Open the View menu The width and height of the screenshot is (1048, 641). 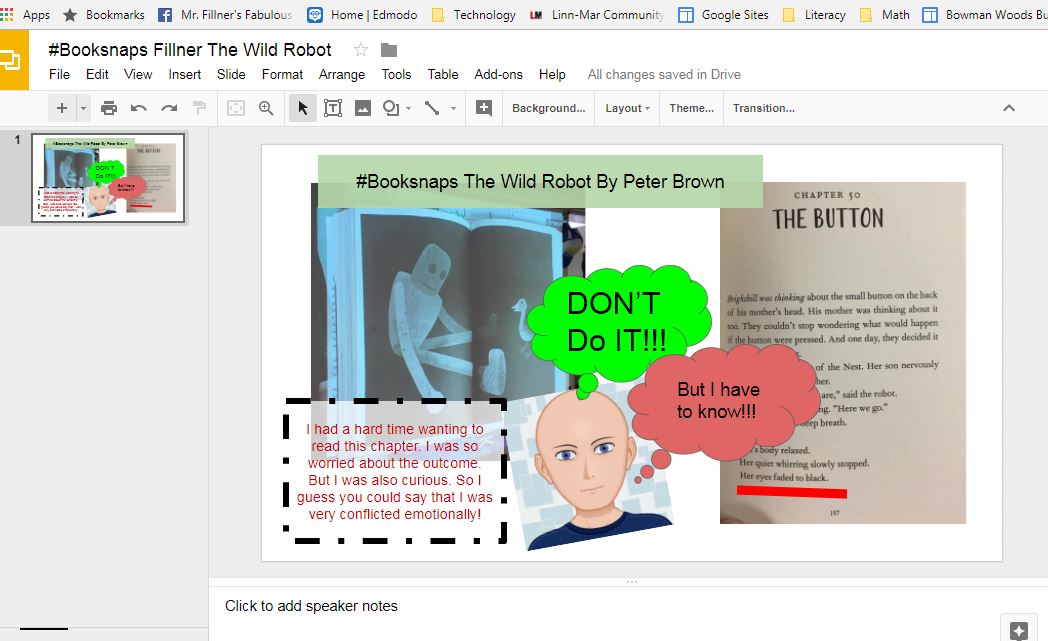138,75
